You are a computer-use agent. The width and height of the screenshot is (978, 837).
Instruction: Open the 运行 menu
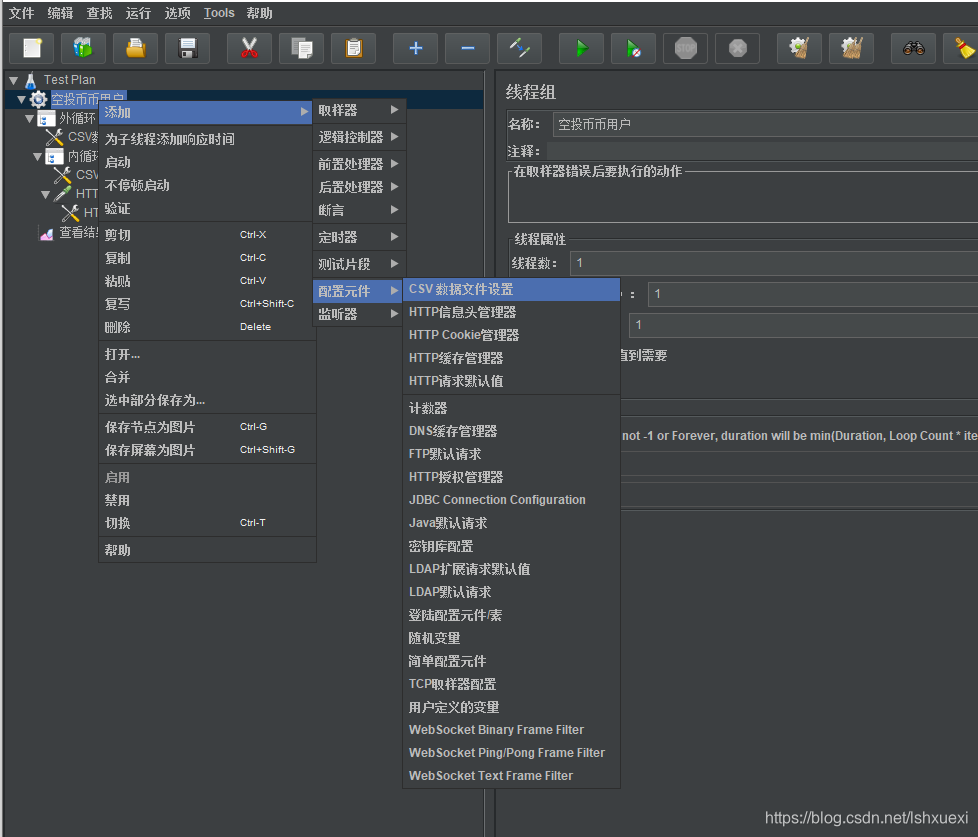pos(138,13)
